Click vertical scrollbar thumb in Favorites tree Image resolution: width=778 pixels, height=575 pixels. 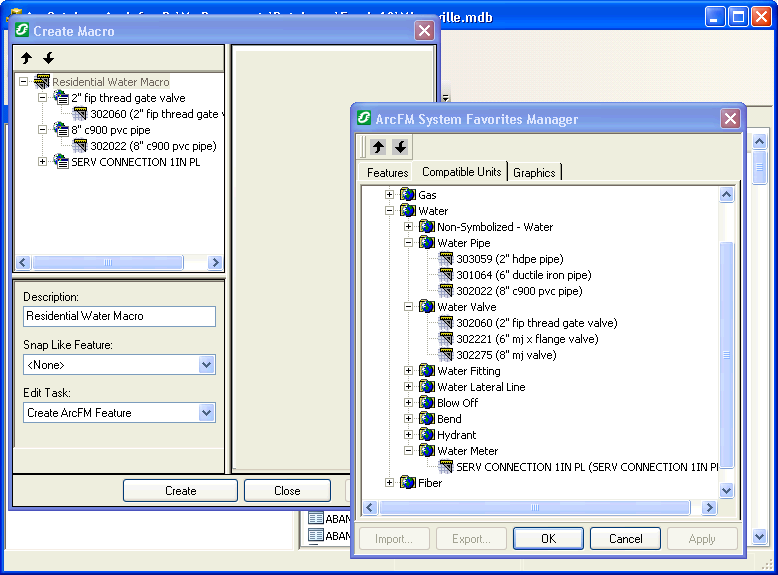pyautogui.click(x=726, y=354)
